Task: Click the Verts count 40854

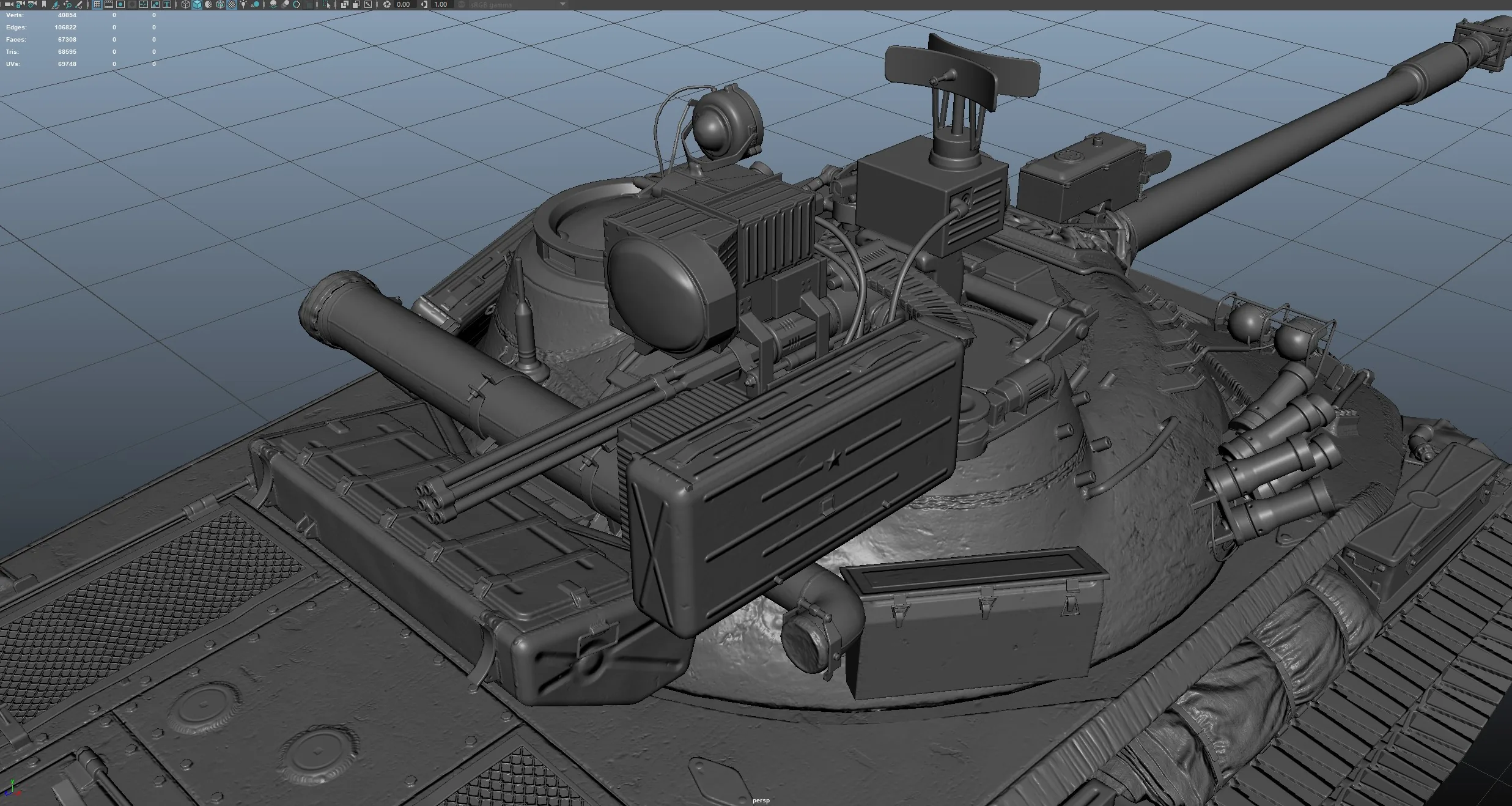Action: point(67,15)
